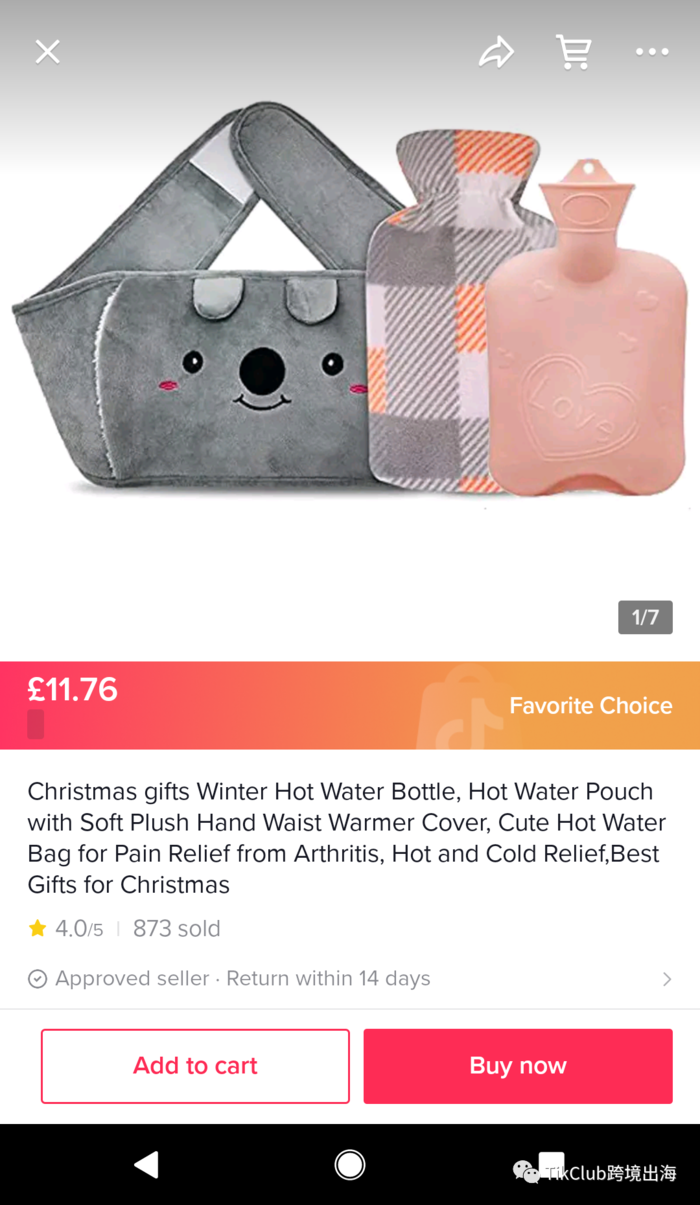Close the product page with X icon
700x1205 pixels.
[x=48, y=52]
